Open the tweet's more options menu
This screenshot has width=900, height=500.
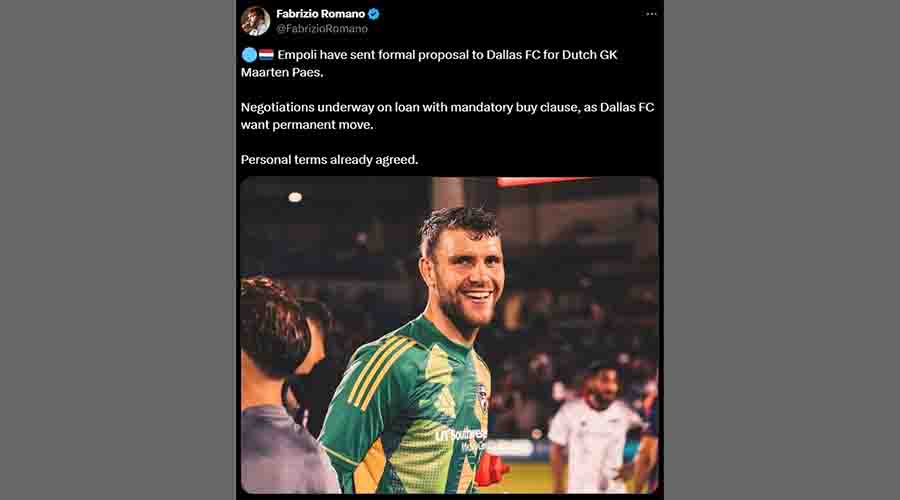click(x=651, y=14)
